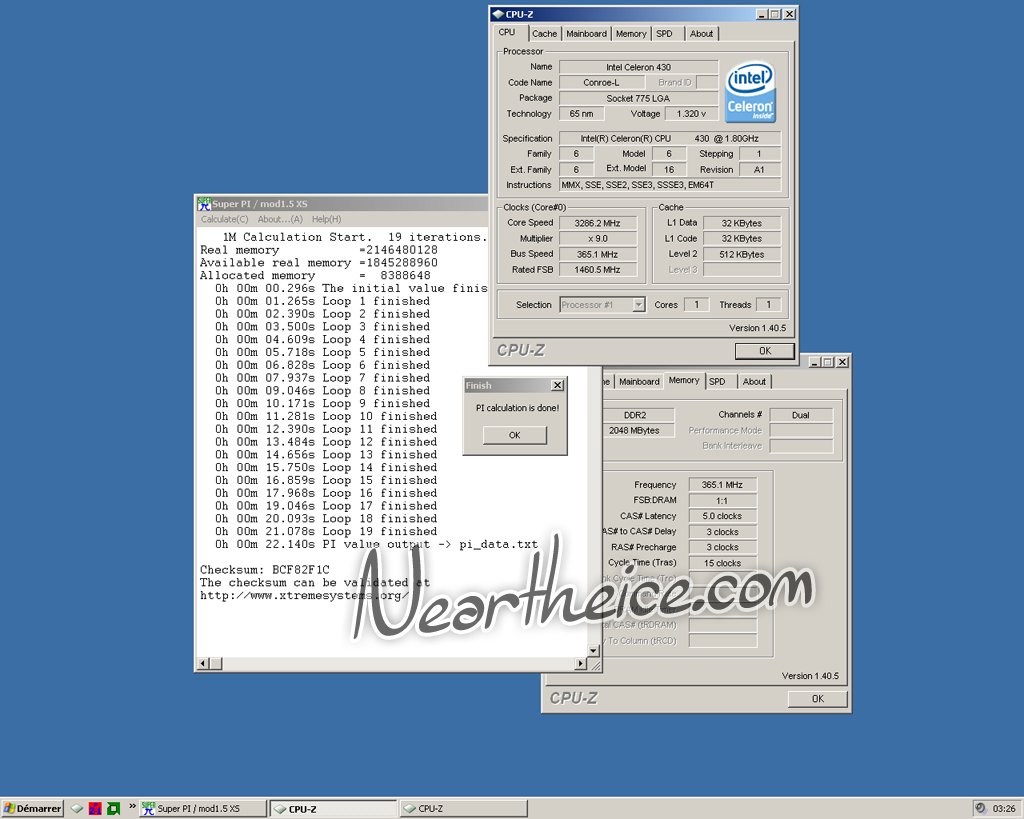Click the CPU-Z quick launch icon

77,809
